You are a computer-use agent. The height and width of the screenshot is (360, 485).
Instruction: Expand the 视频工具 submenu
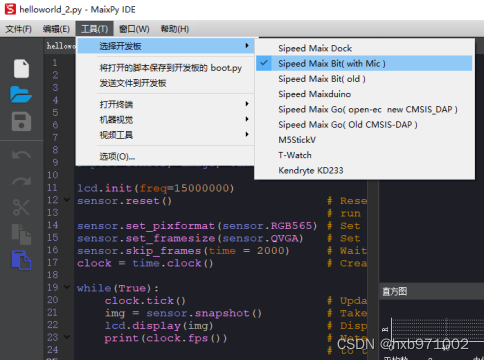click(x=166, y=135)
